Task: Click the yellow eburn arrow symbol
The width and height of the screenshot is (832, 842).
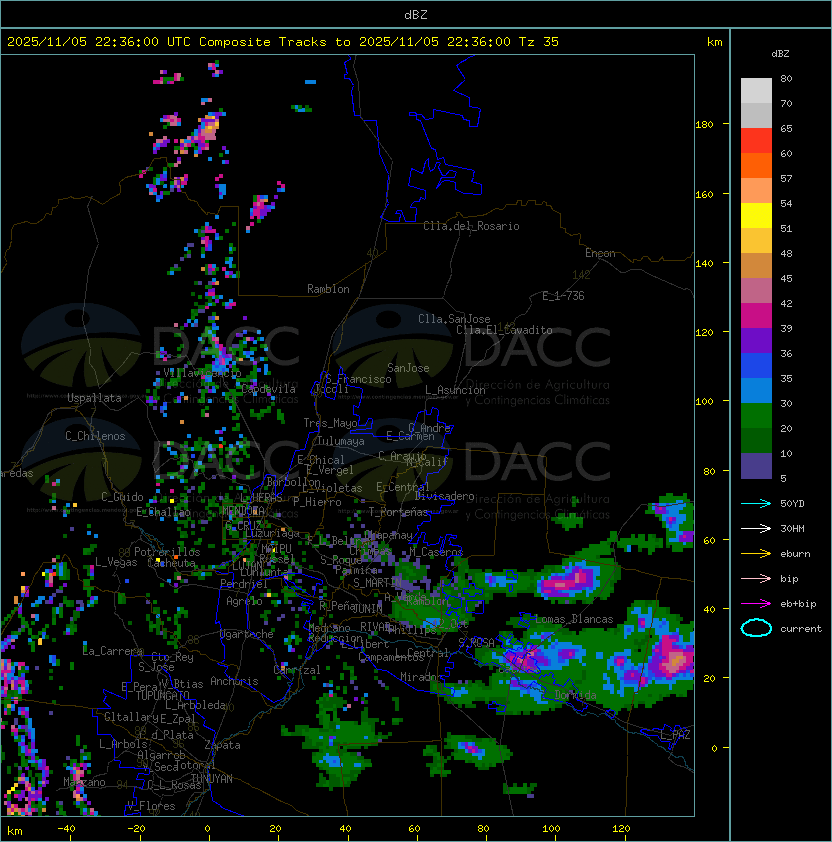Action: [756, 554]
